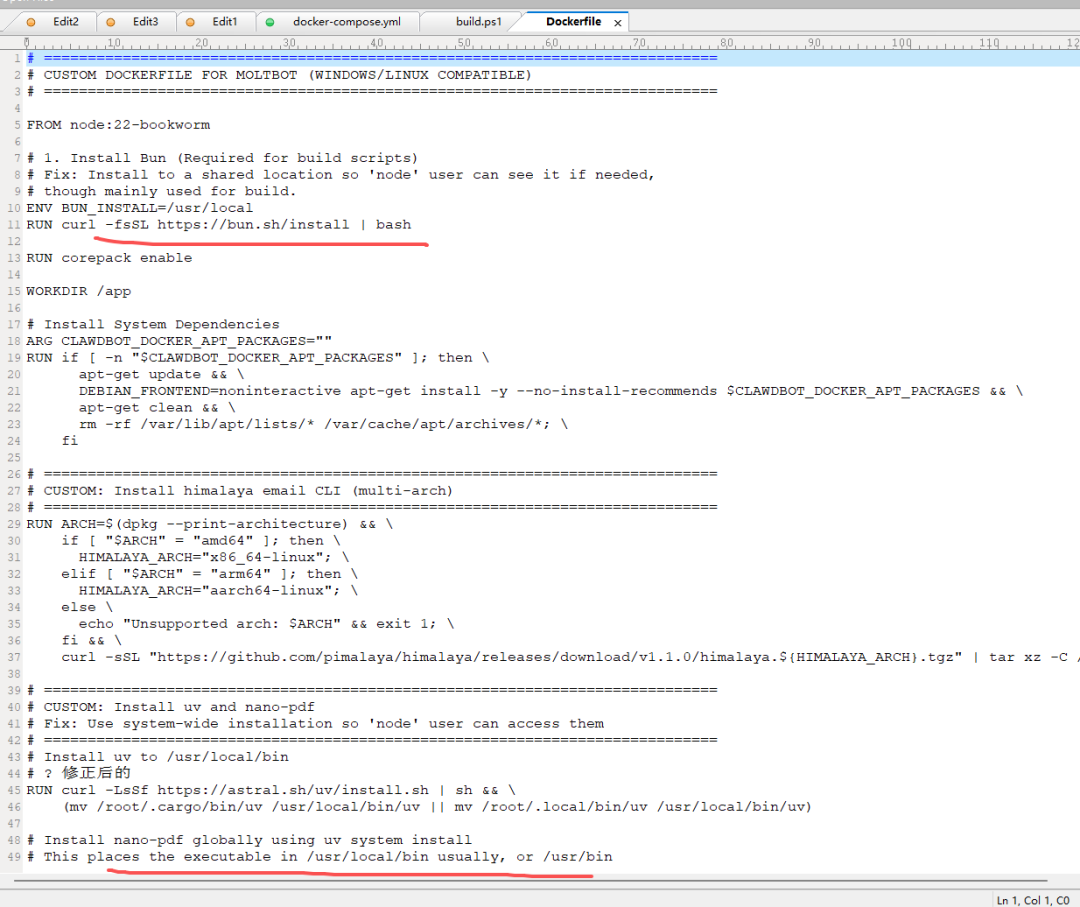The width and height of the screenshot is (1080, 907).
Task: Click on the RUN corepack enable line
Action: click(x=109, y=258)
